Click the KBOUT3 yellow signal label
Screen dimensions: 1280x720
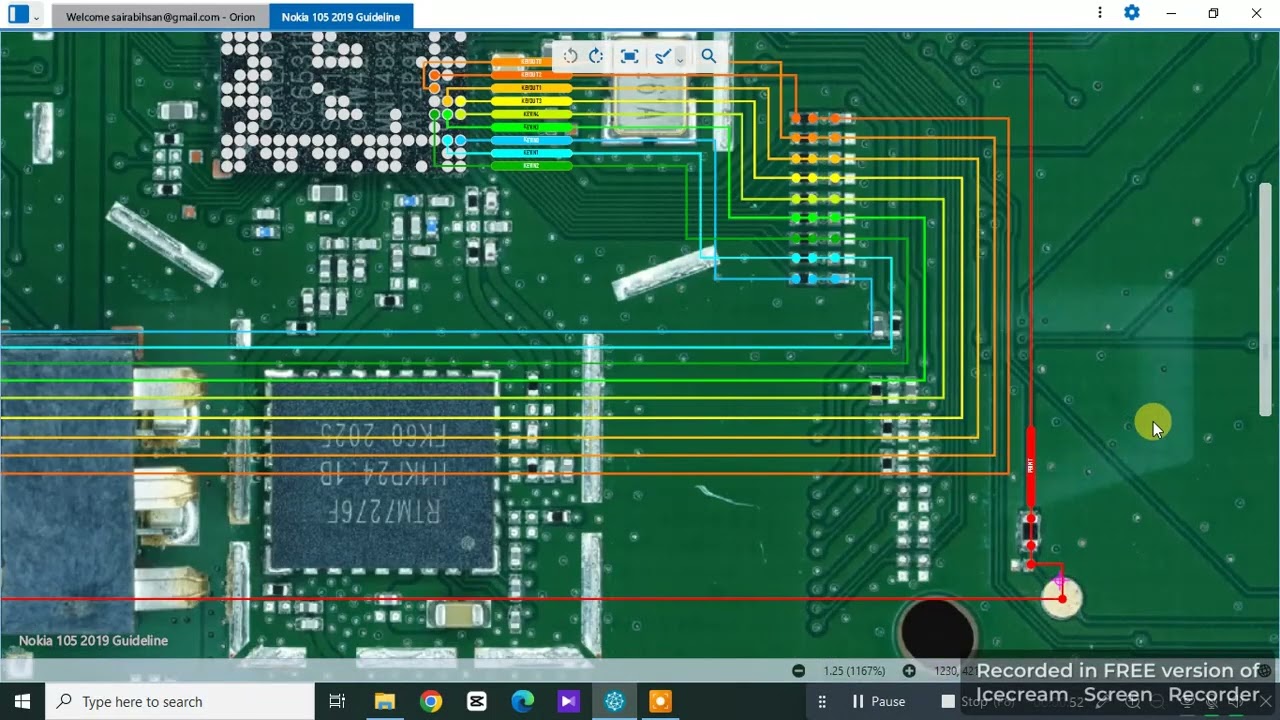(532, 101)
